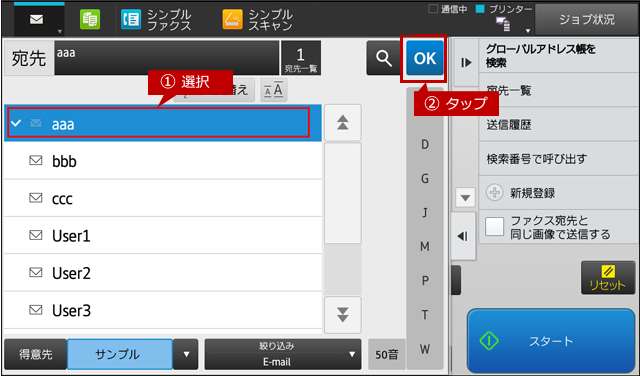Jump to index letter P
The image size is (640, 376).
coord(425,281)
